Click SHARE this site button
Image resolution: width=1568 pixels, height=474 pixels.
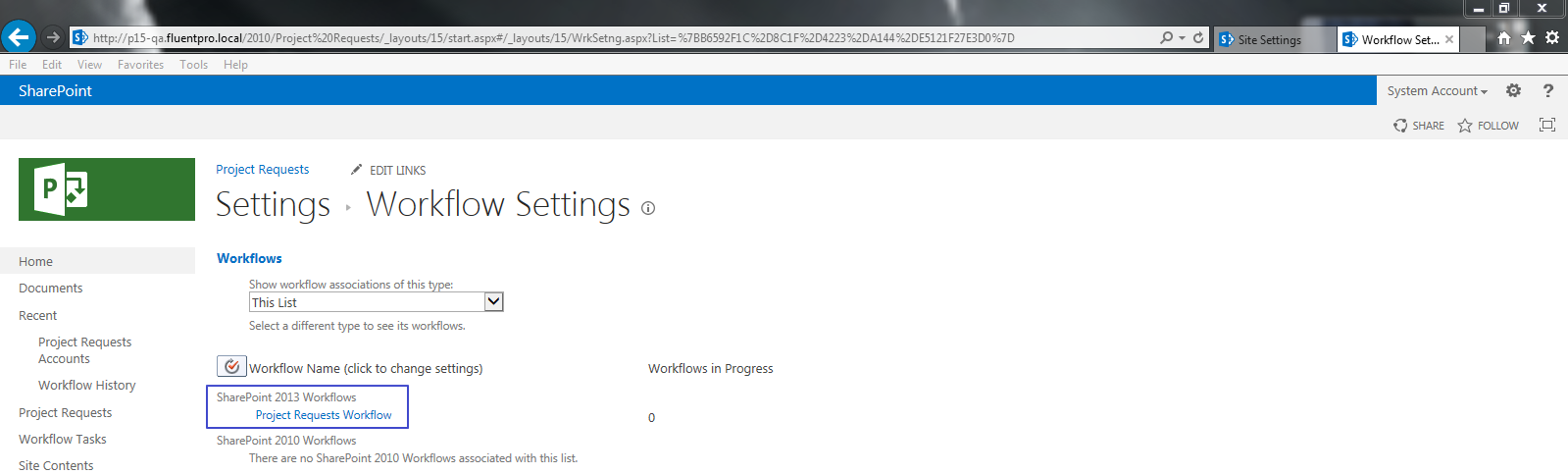click(x=1419, y=126)
